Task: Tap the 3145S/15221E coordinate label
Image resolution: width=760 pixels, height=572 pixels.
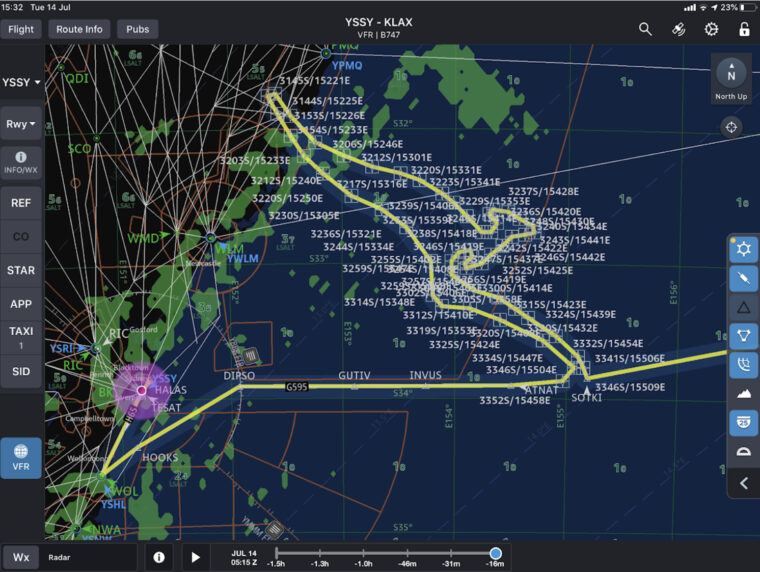Action: coord(315,80)
